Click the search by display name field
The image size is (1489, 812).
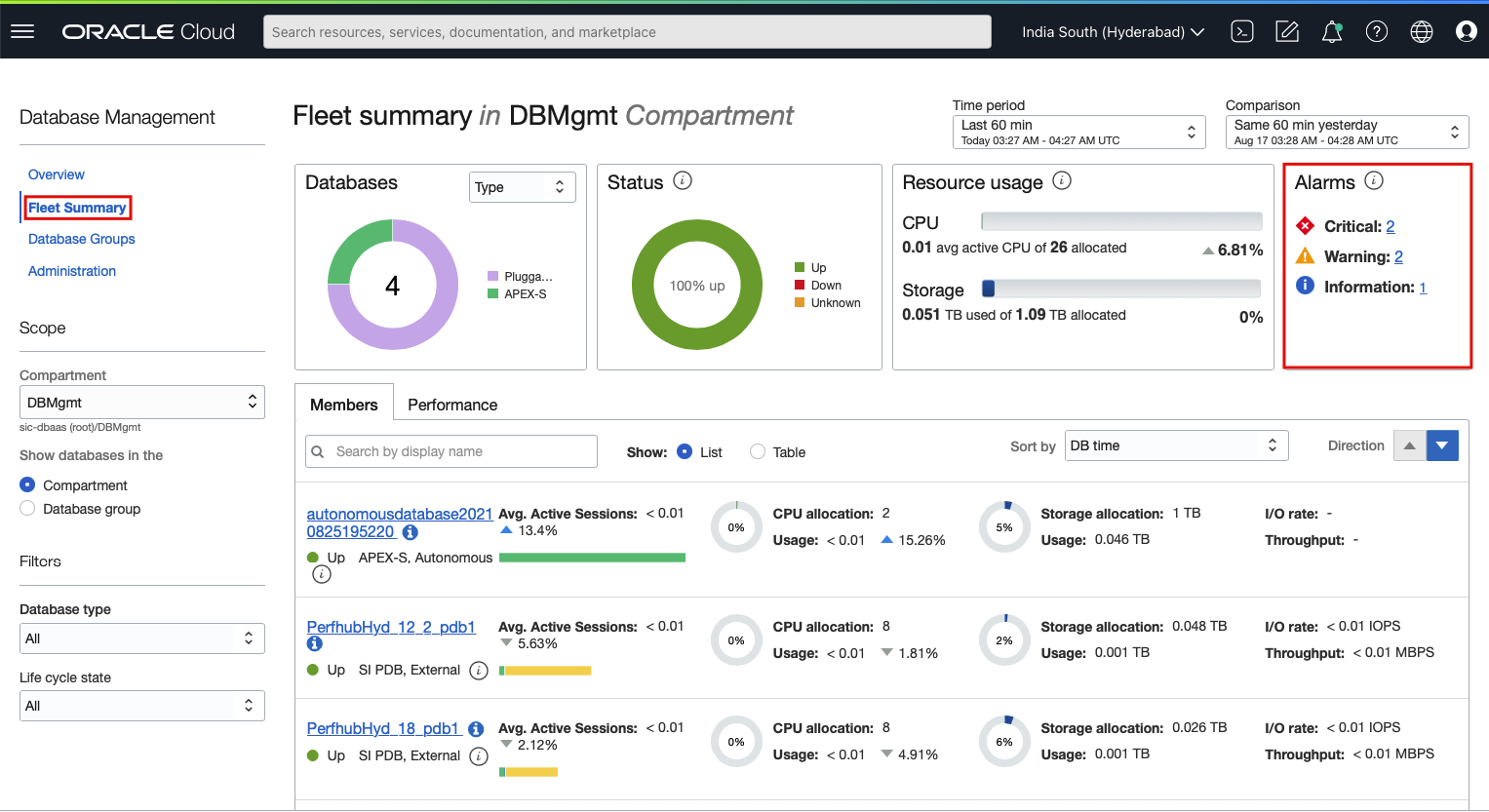coord(451,450)
